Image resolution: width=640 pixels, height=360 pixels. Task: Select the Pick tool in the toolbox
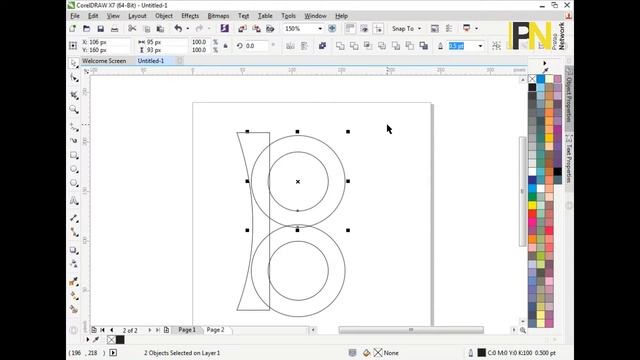pos(74,64)
